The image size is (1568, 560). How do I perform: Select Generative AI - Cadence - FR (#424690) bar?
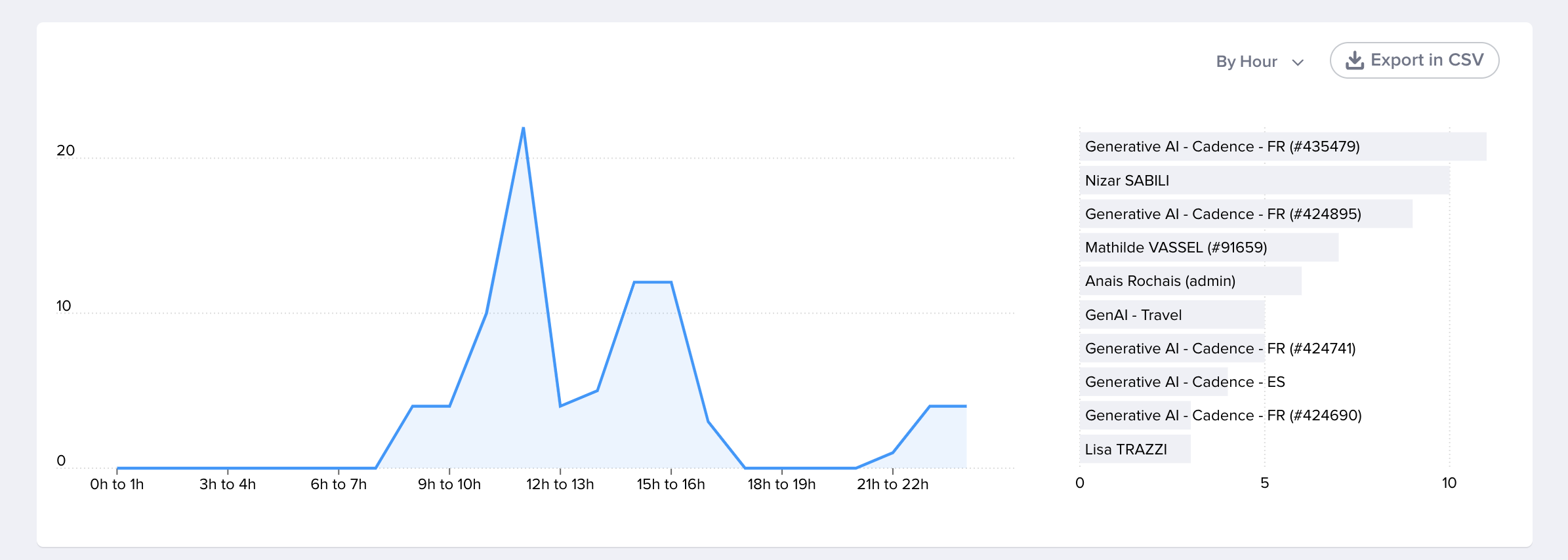point(1135,415)
